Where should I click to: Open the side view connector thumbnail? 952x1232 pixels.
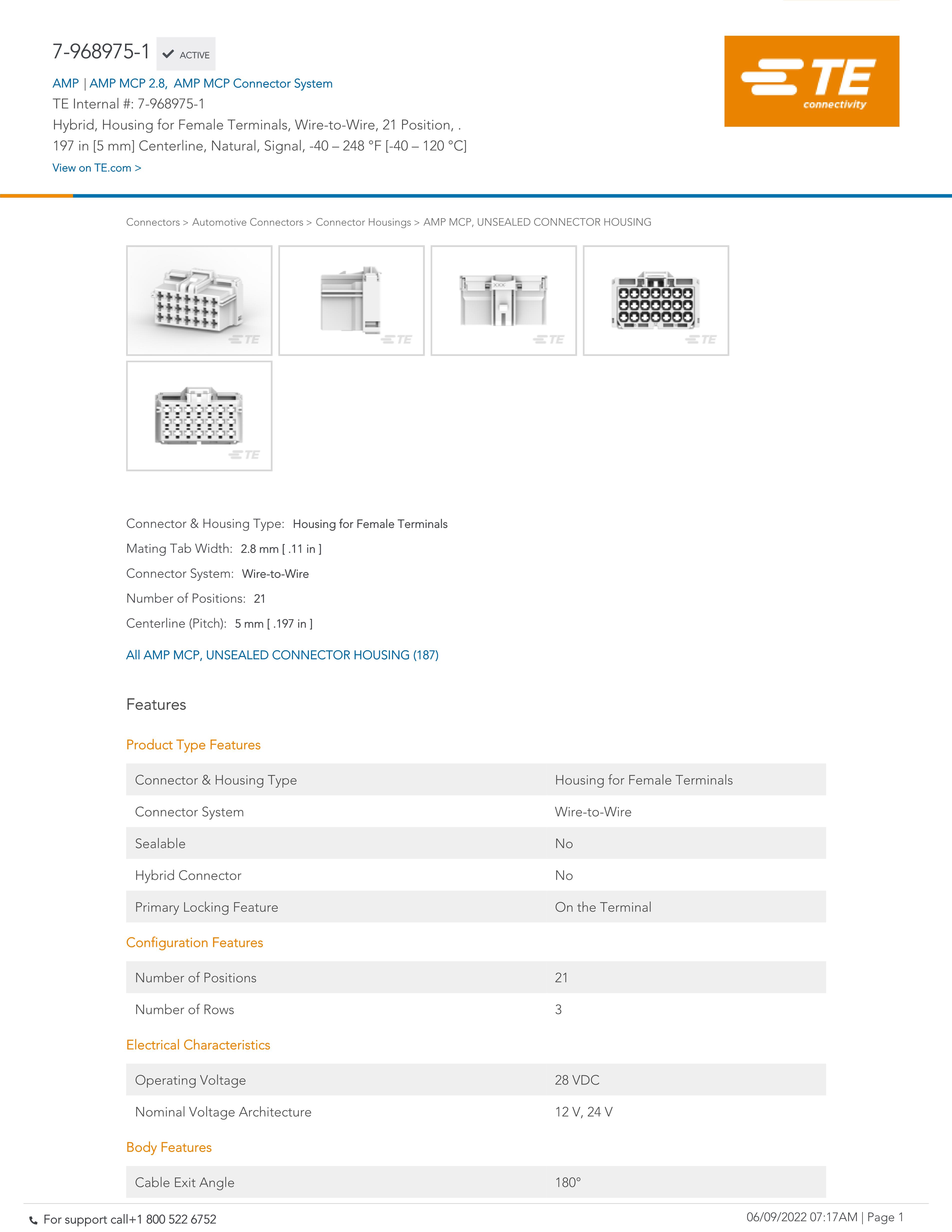(x=351, y=300)
